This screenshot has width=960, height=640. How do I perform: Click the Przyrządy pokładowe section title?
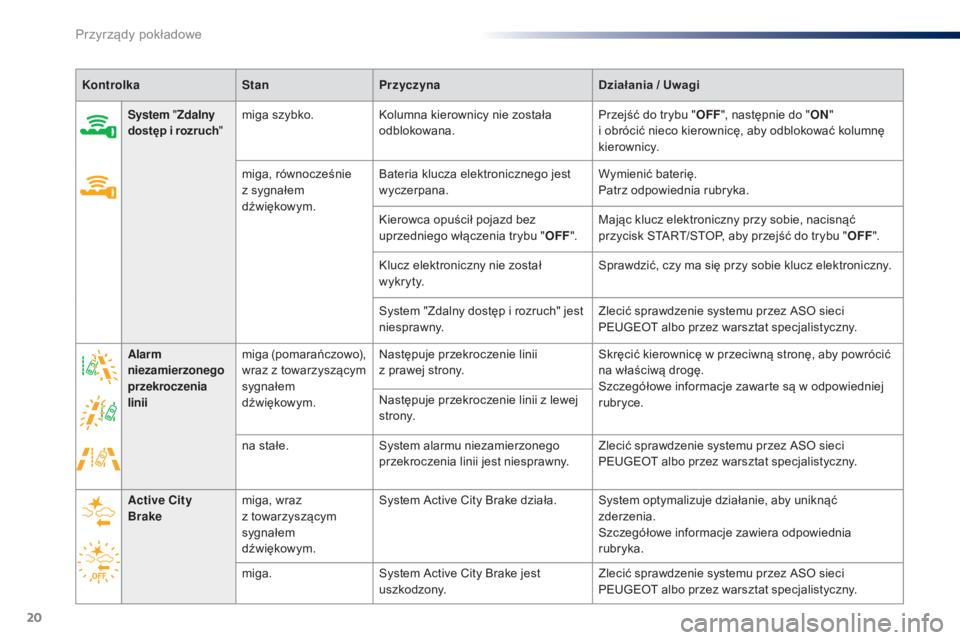tap(138, 34)
